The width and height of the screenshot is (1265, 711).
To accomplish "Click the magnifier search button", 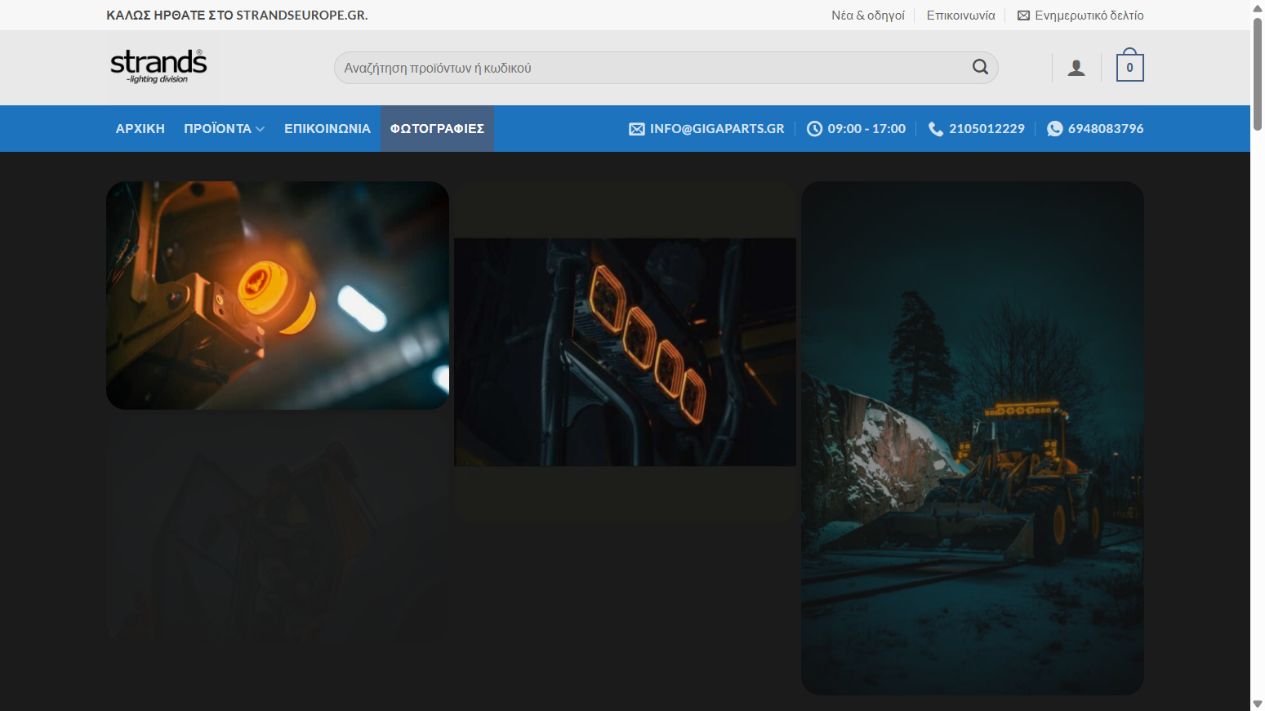I will coord(980,67).
